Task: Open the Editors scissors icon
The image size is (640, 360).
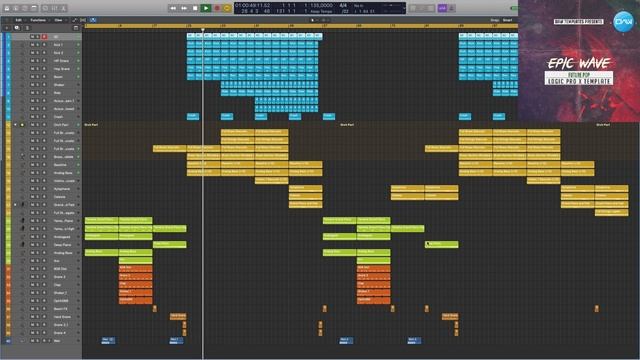Action: pyautogui.click(x=64, y=8)
